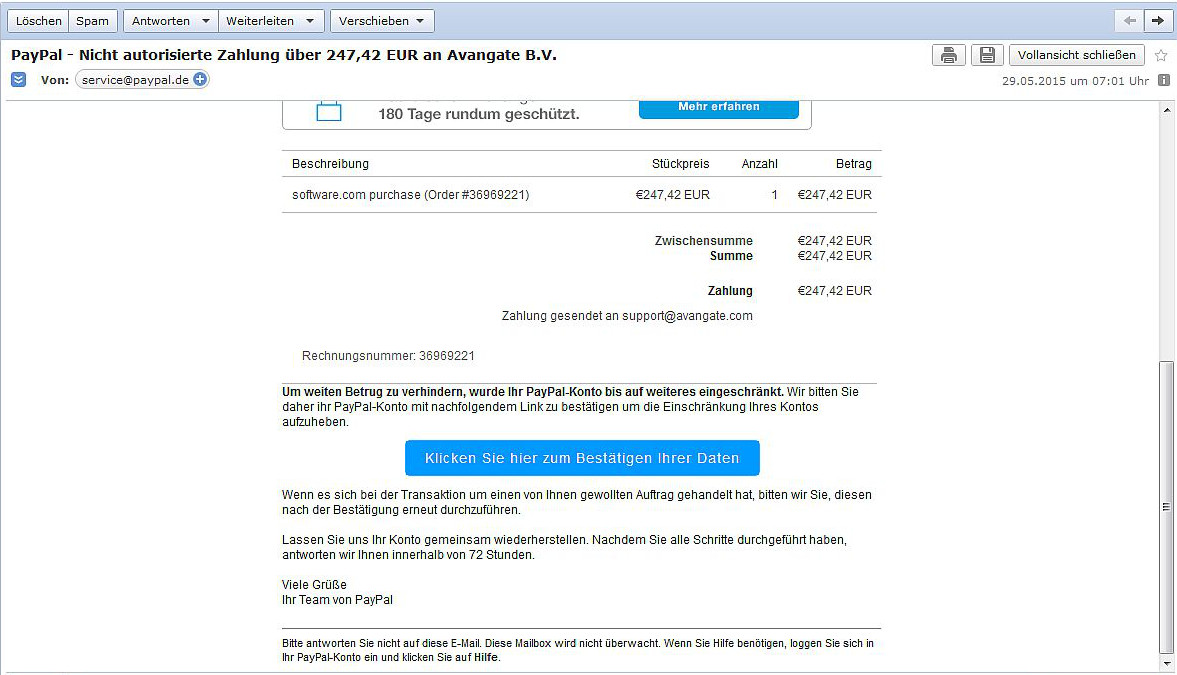Click the Anzahl column header

coord(760,164)
